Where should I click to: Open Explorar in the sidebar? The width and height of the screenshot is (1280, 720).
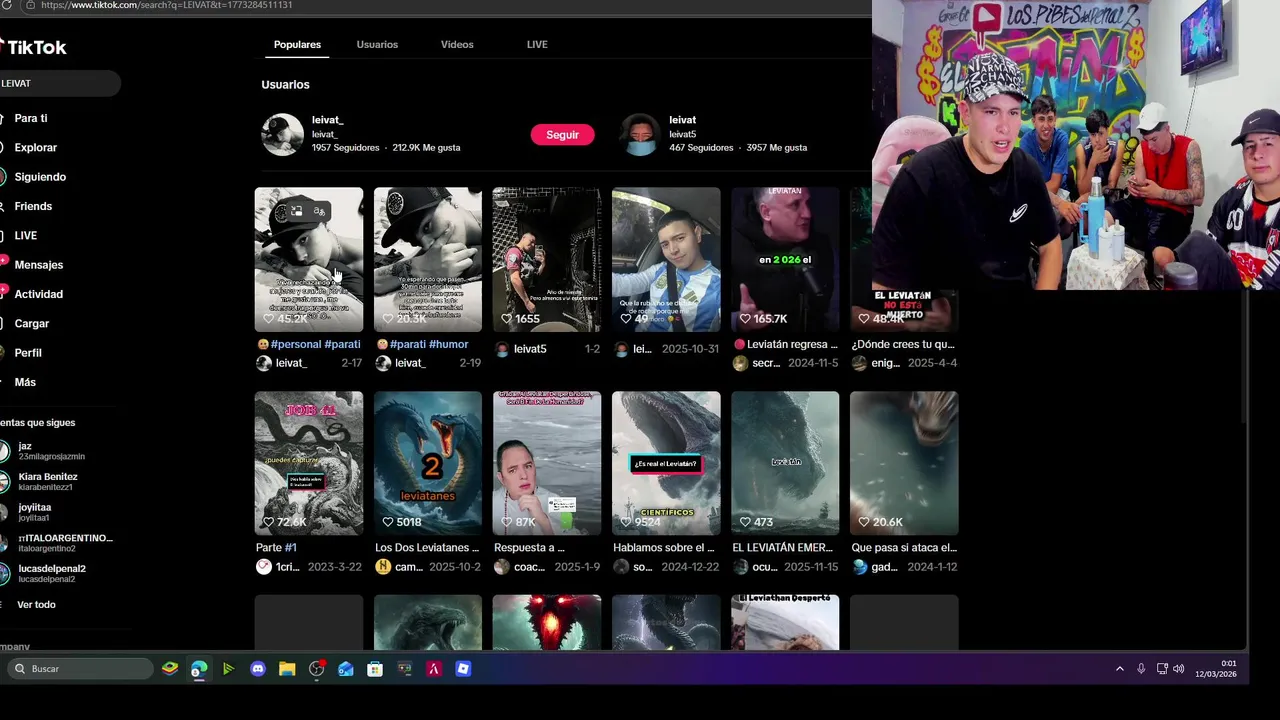click(x=35, y=147)
